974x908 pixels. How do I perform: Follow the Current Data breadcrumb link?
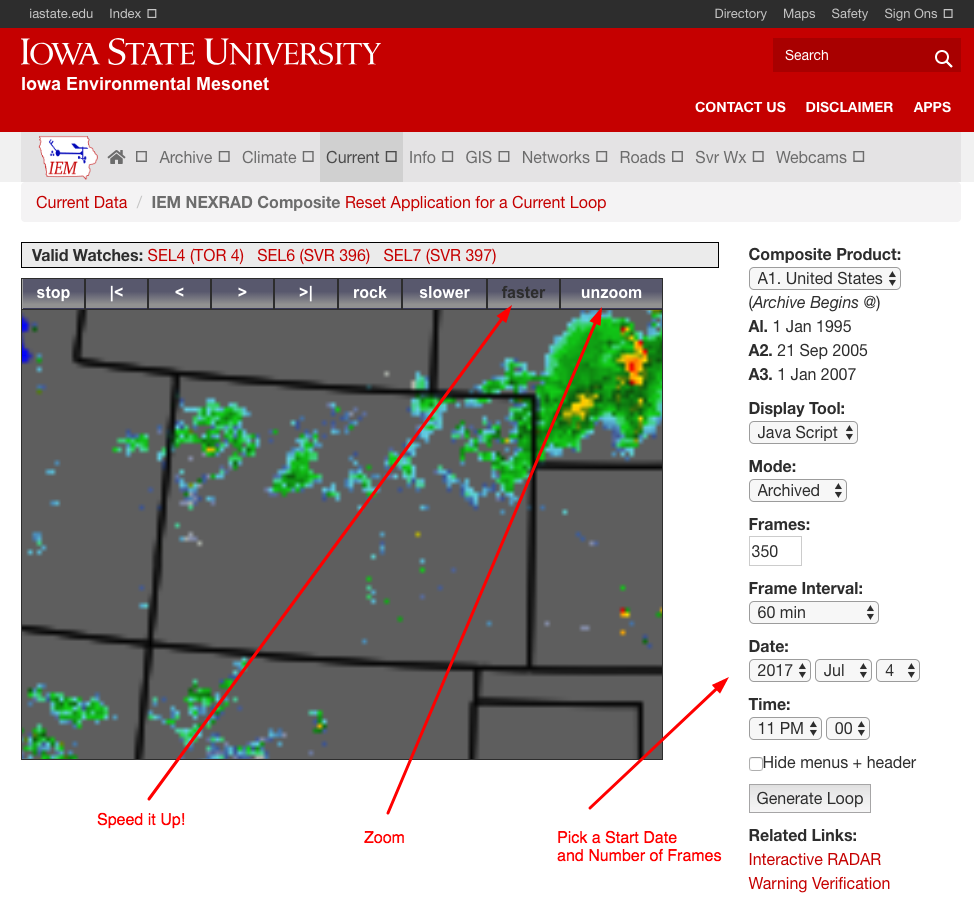pyautogui.click(x=81, y=202)
